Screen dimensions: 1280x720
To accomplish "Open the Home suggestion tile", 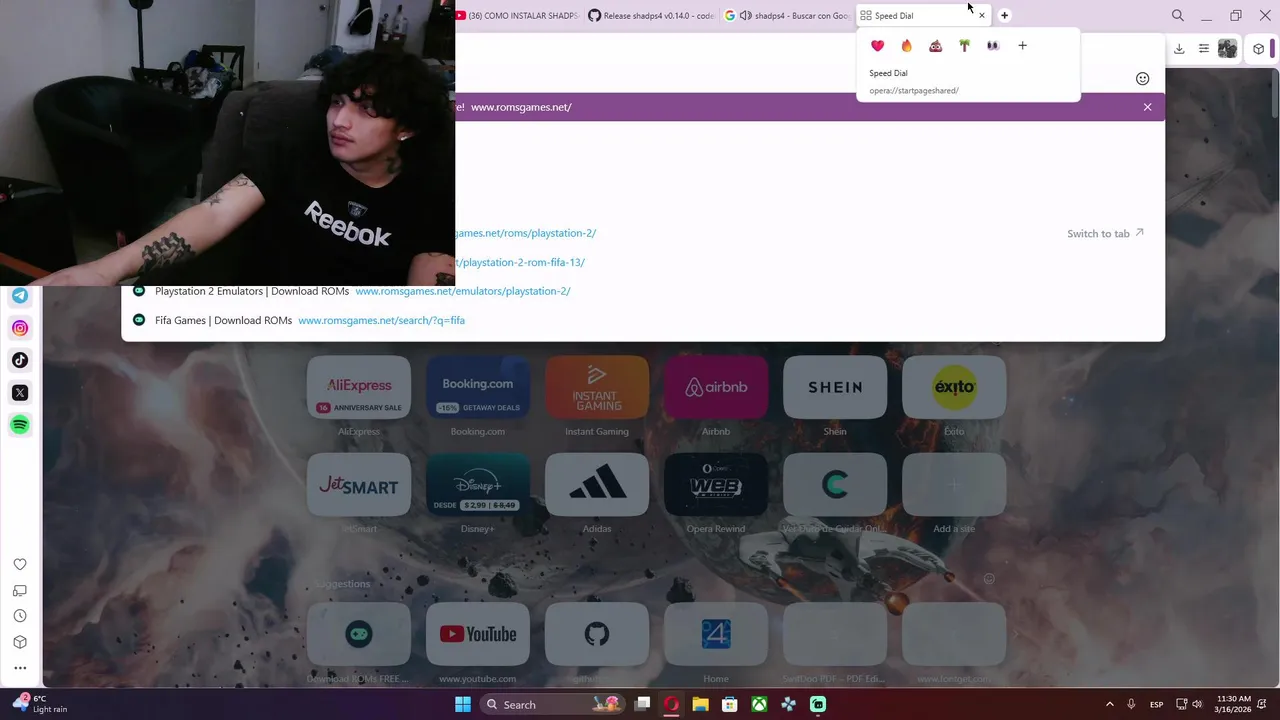I will click(x=716, y=634).
